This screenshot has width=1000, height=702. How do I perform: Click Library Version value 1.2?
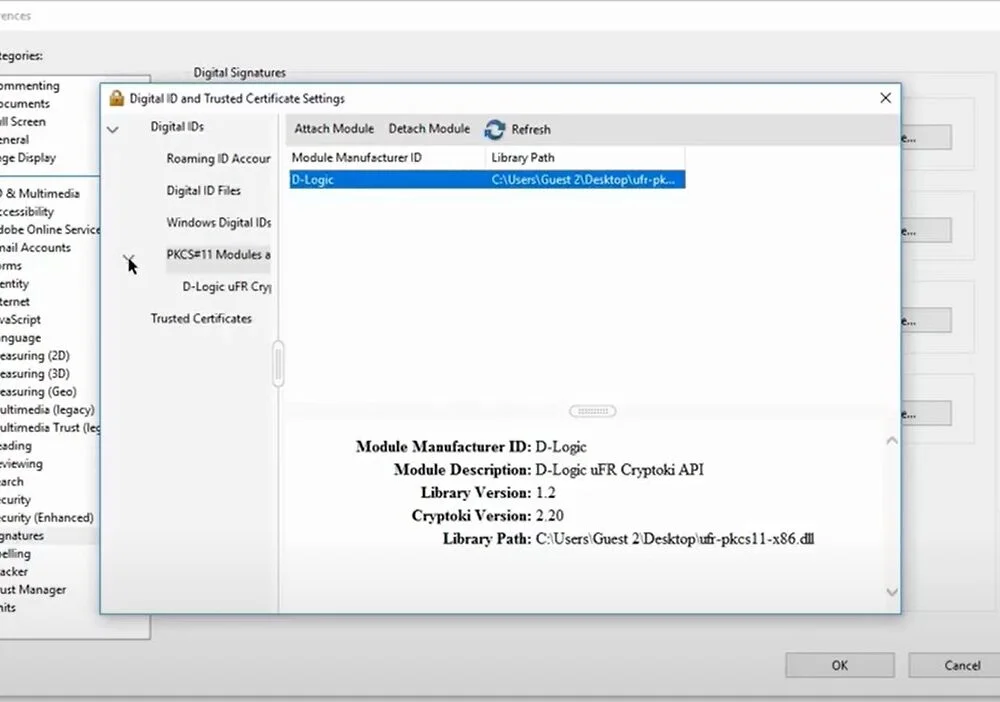click(x=545, y=493)
